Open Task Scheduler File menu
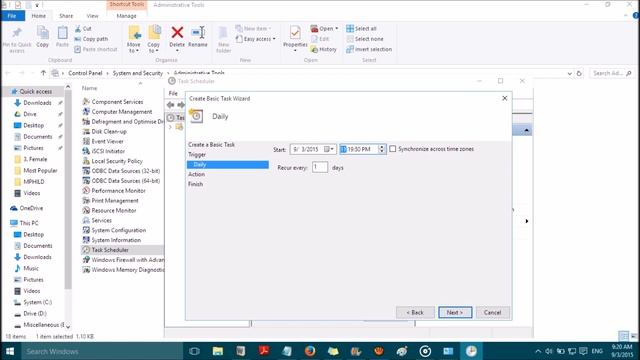 pos(173,93)
